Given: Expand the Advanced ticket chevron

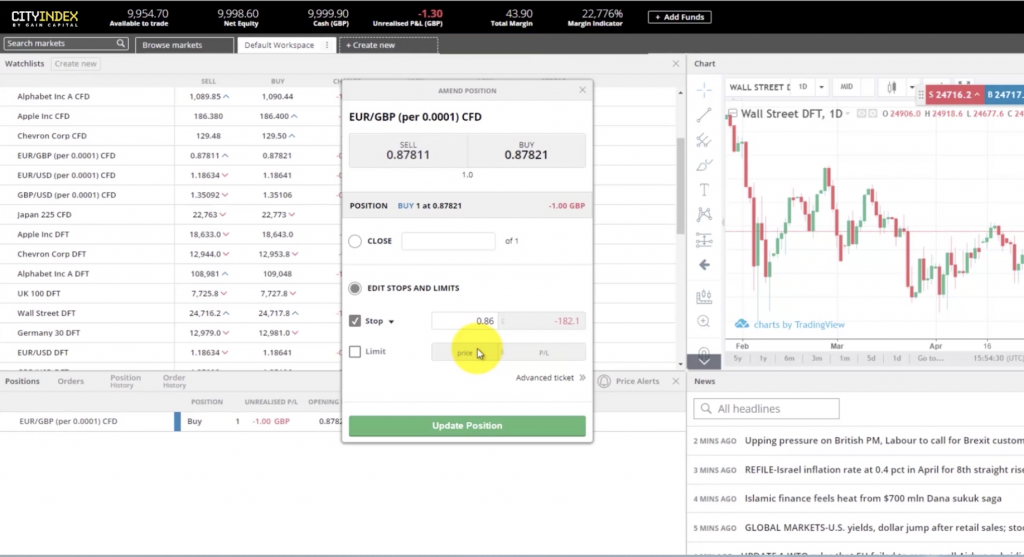Looking at the screenshot, I should click(582, 377).
